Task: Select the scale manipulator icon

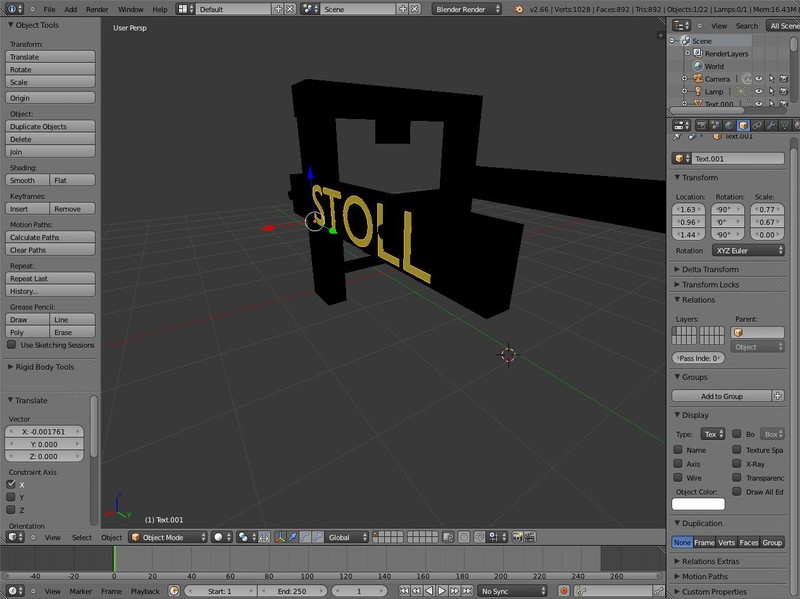Action: coord(318,537)
